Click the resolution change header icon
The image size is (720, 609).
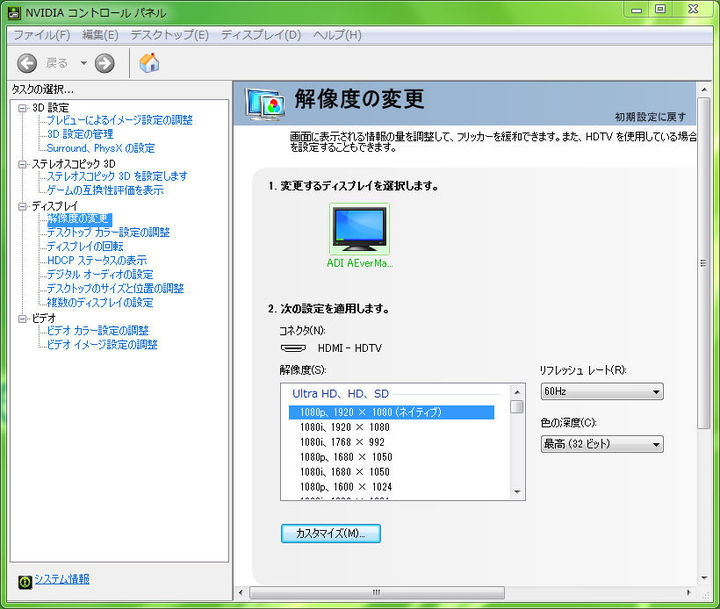[264, 104]
